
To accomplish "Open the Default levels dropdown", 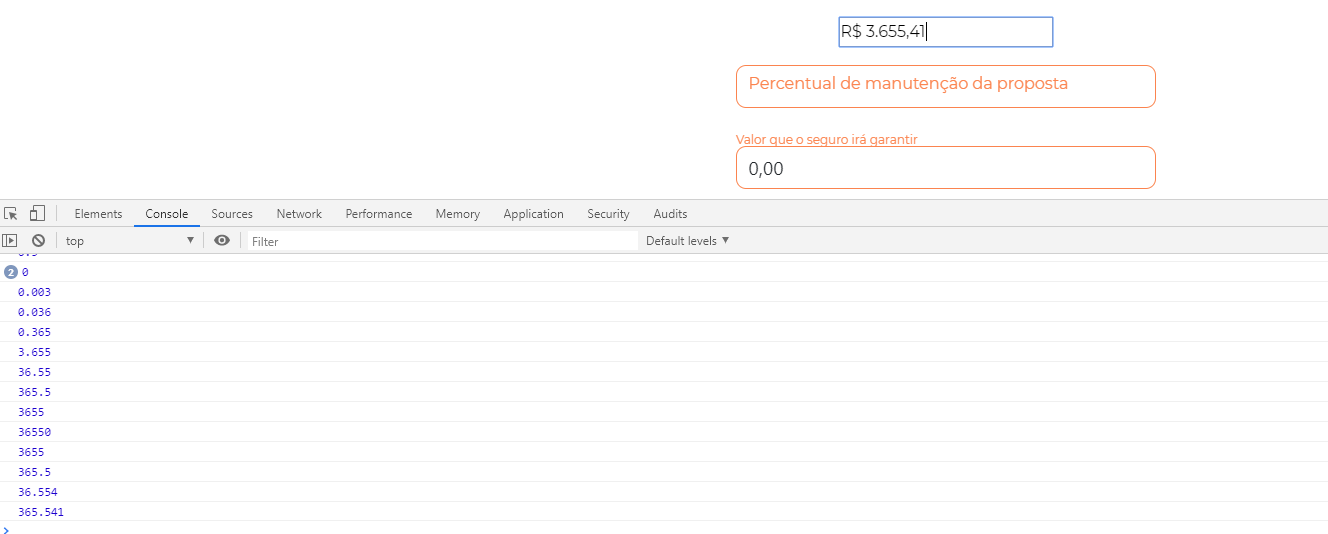I will (x=688, y=241).
